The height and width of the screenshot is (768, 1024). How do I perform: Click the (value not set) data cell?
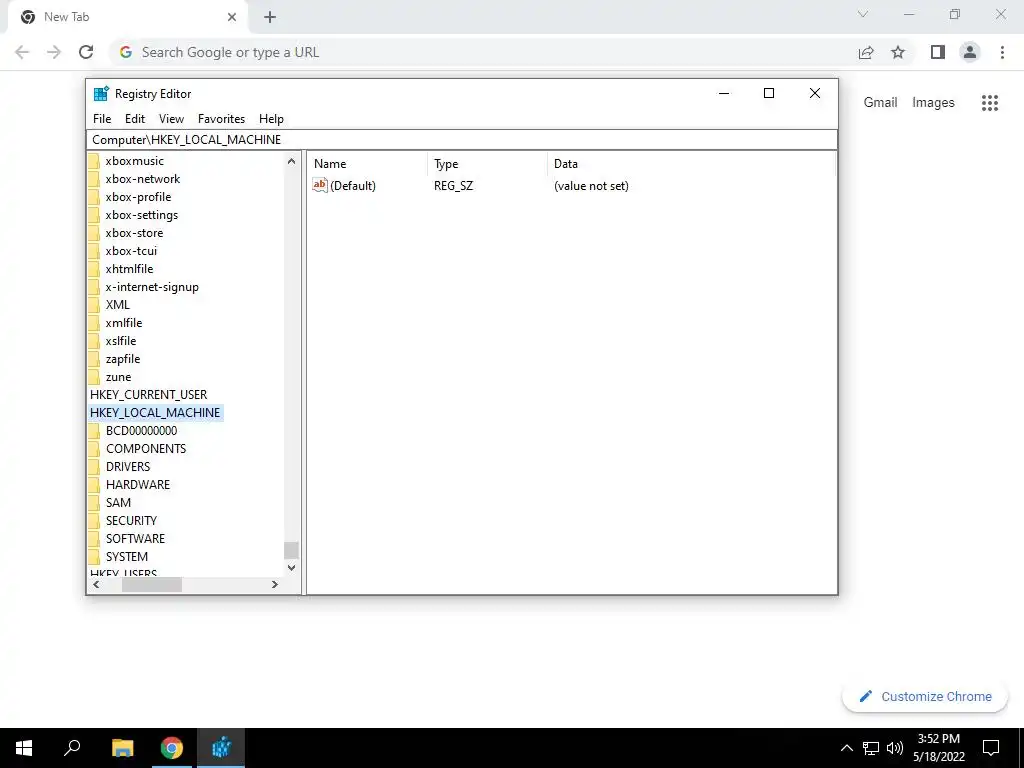pos(591,186)
